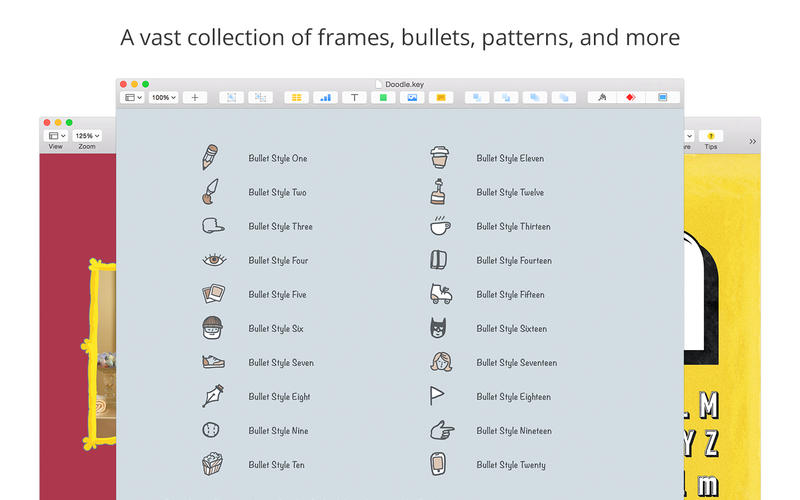Select the round cookie bullet icon
800x500 pixels.
click(211, 430)
